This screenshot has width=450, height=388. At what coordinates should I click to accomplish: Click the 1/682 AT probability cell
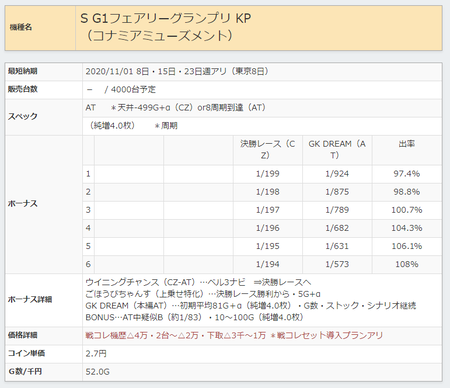(337, 228)
